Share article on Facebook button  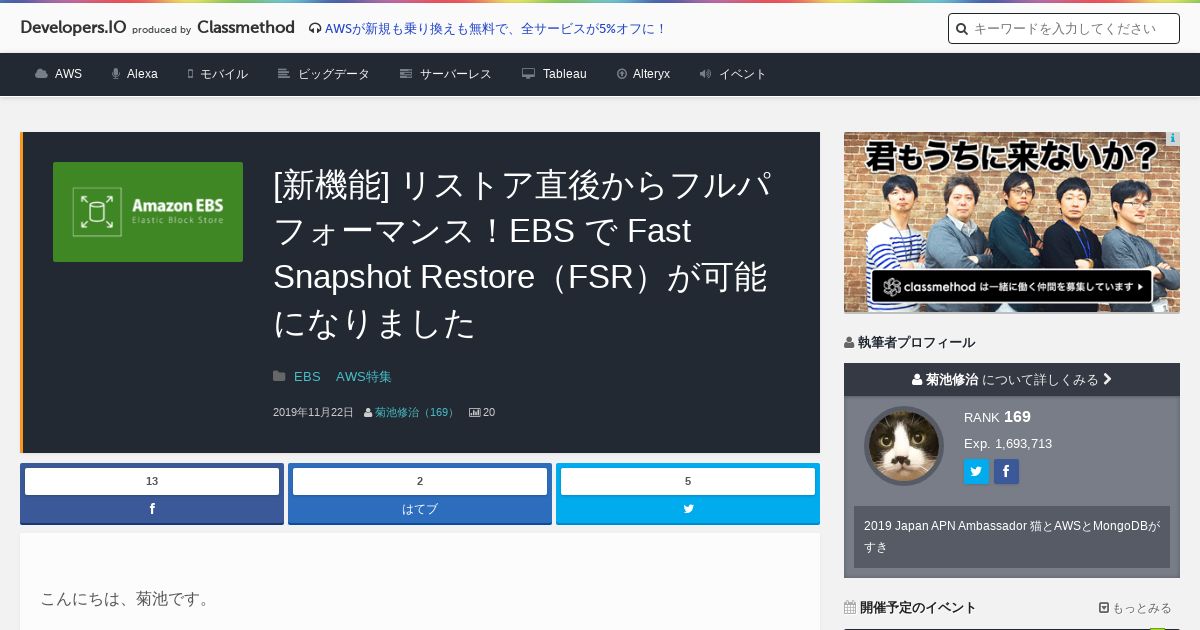coord(152,509)
